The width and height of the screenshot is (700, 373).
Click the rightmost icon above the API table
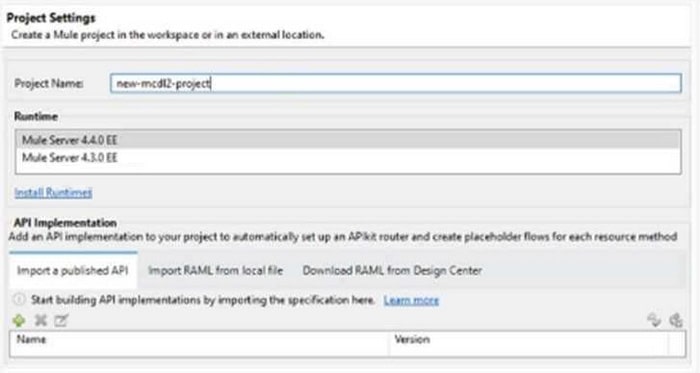pyautogui.click(x=675, y=319)
